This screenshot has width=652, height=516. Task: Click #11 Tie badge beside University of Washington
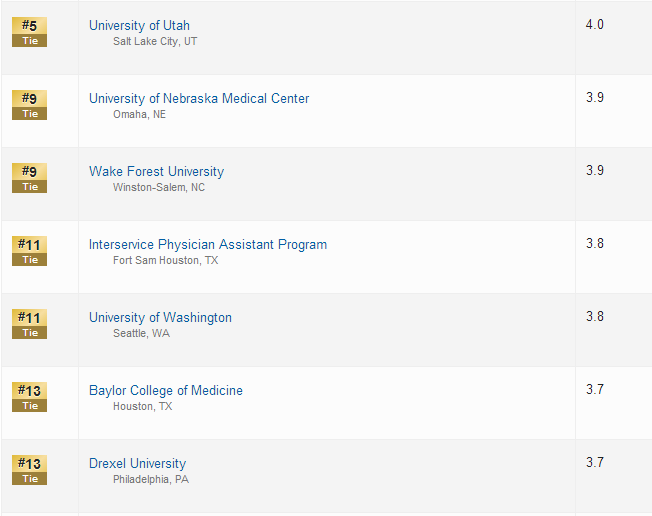(30, 324)
